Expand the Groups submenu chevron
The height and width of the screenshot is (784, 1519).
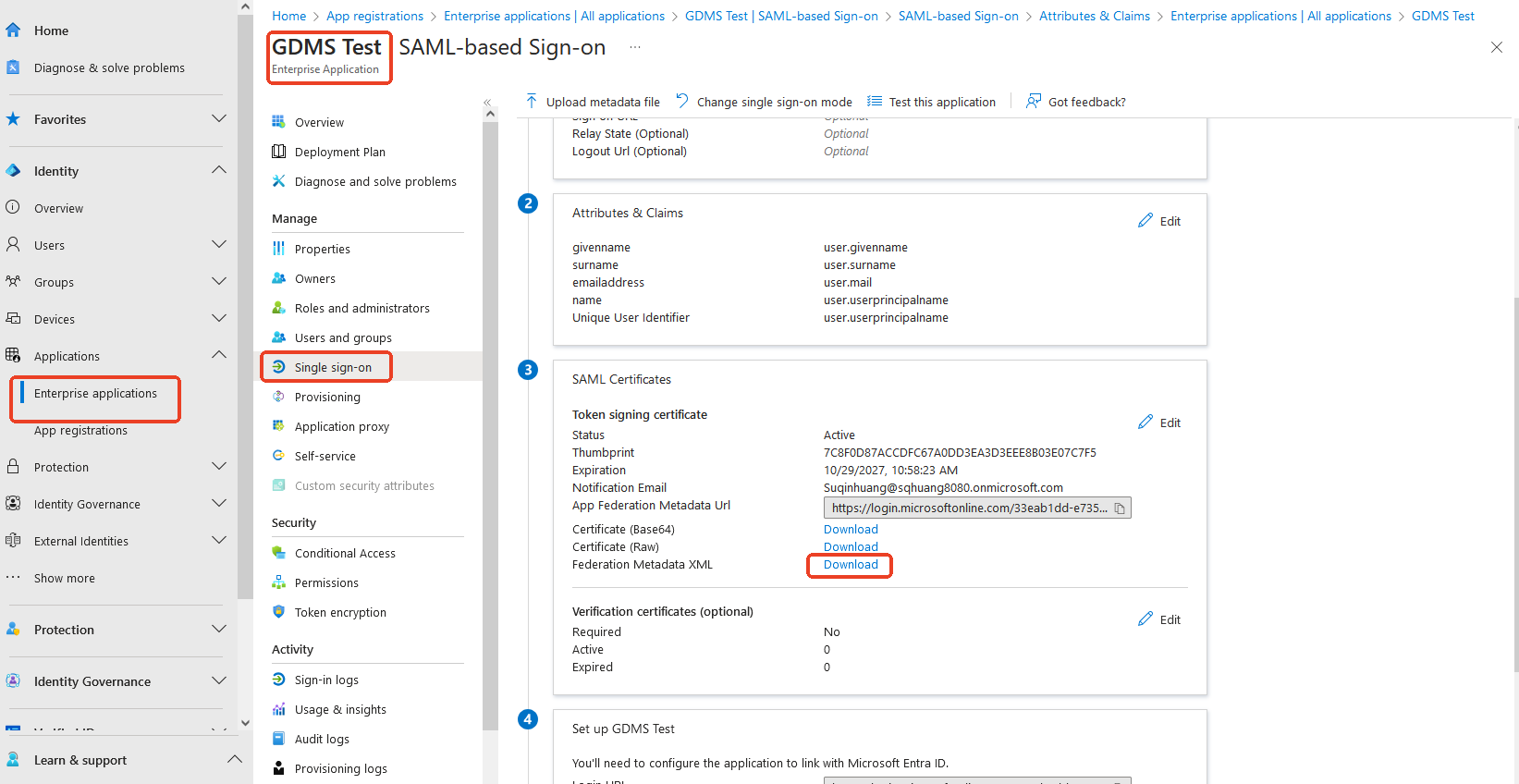point(219,281)
